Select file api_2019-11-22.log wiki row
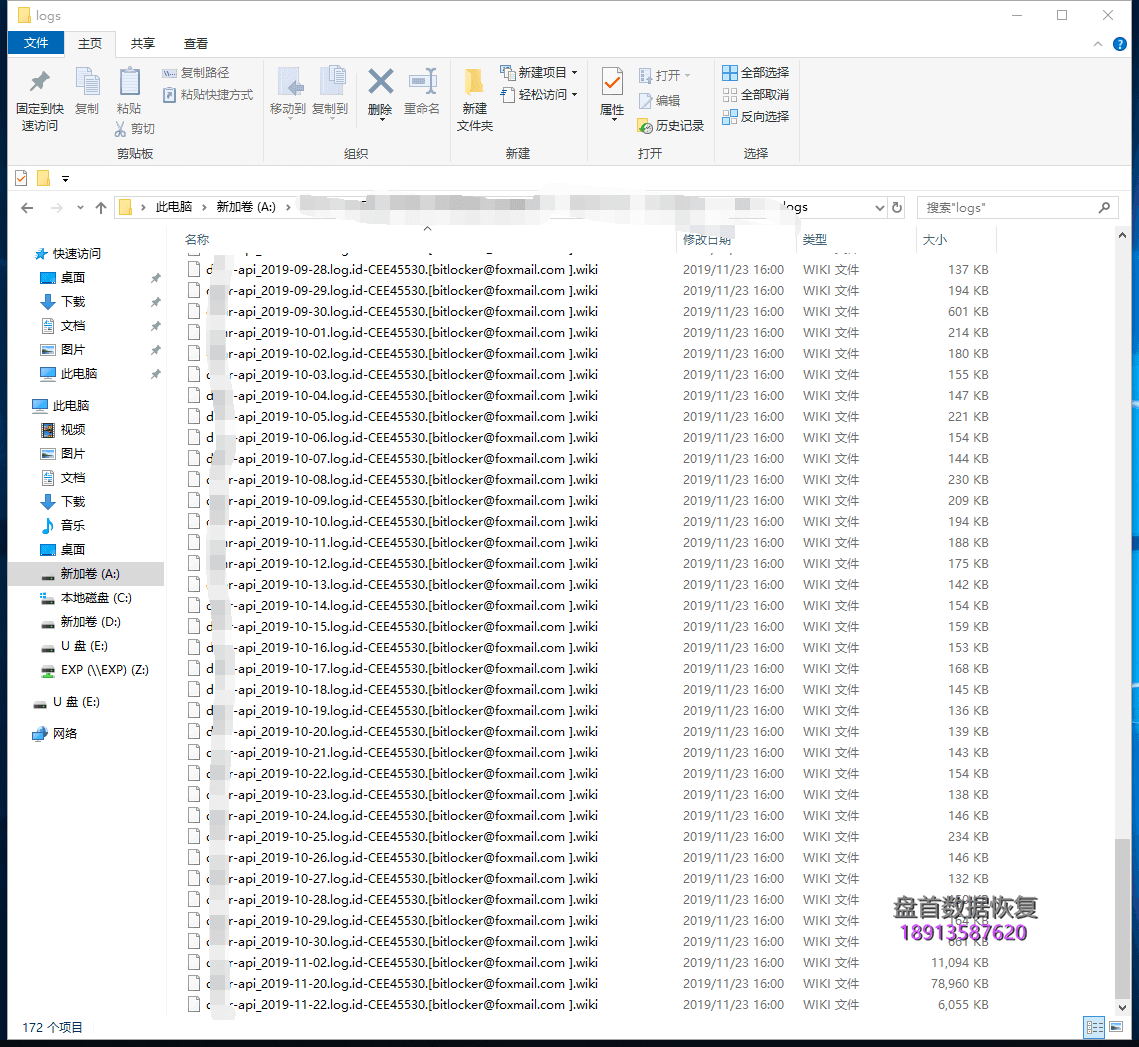 pos(588,1005)
